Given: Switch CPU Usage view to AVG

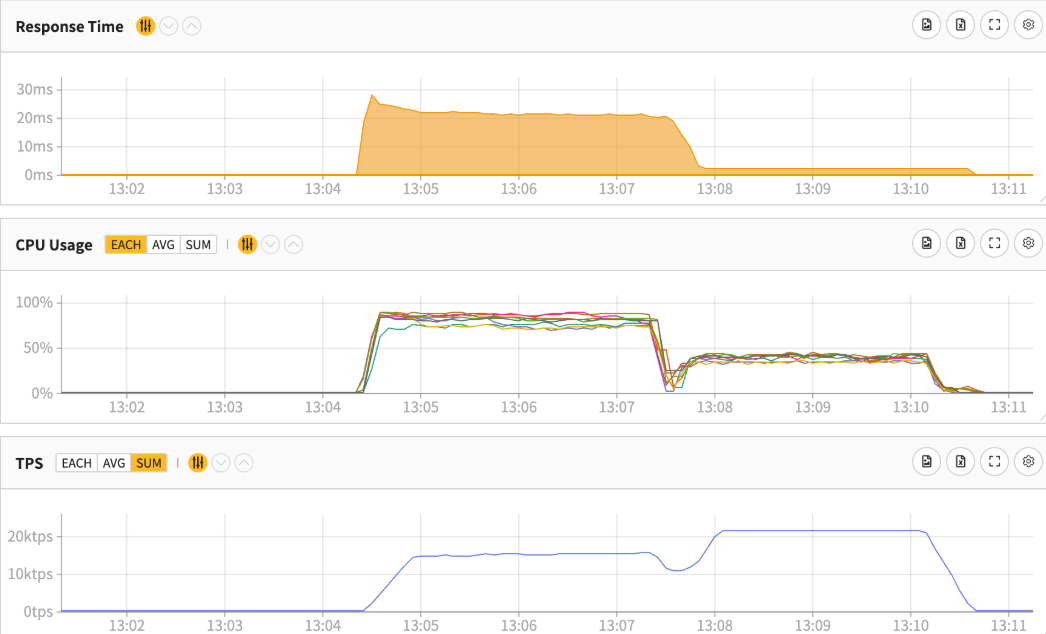Looking at the screenshot, I should tap(163, 244).
